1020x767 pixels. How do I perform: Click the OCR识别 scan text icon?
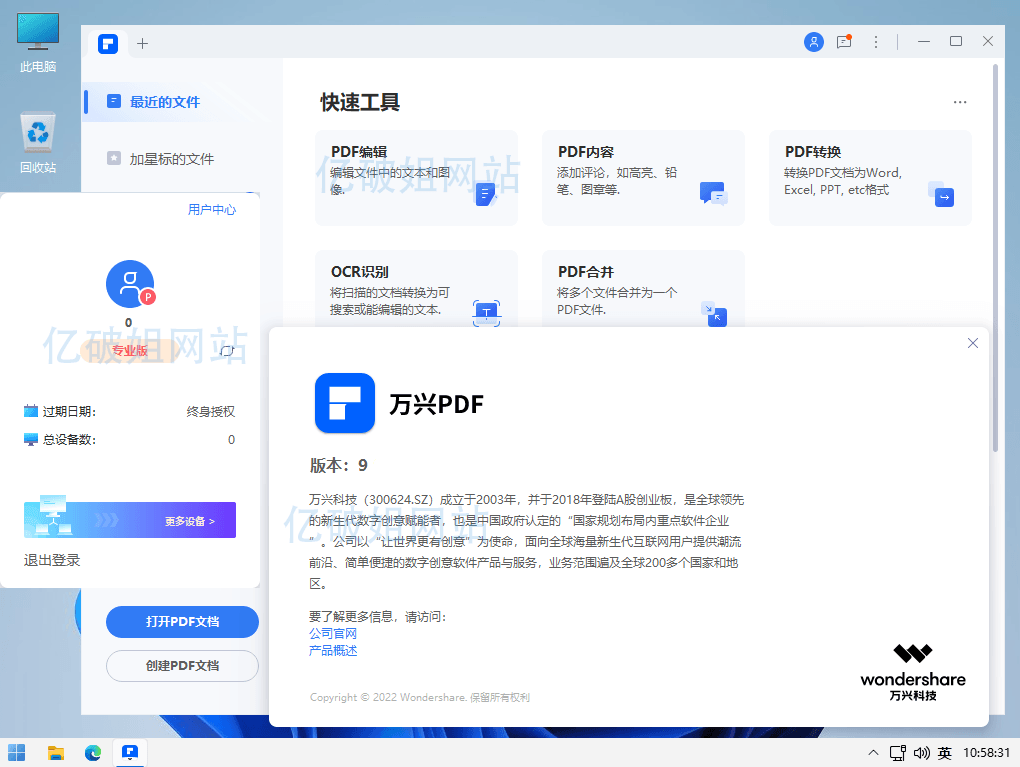(x=487, y=313)
